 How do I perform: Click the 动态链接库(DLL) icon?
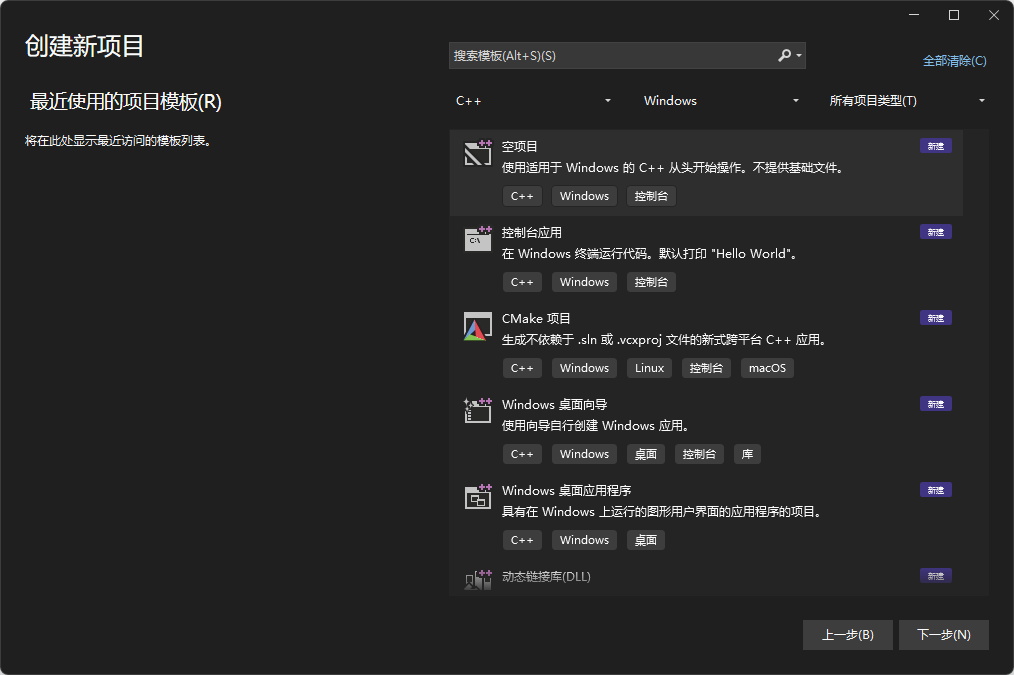(x=478, y=579)
